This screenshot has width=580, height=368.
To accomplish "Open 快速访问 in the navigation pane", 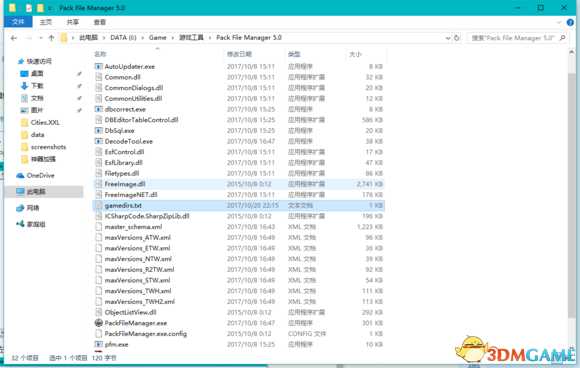I will [x=39, y=61].
